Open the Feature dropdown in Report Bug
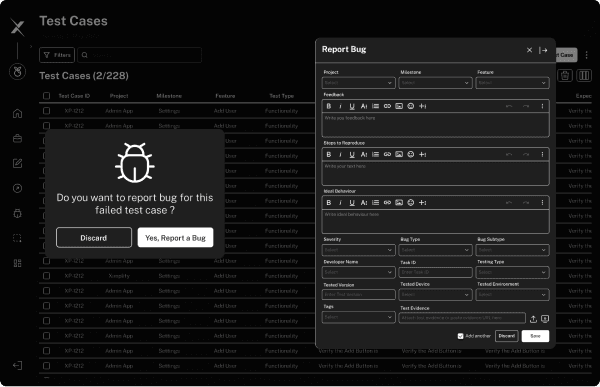Screen dimensions: 600x387 coord(512,83)
